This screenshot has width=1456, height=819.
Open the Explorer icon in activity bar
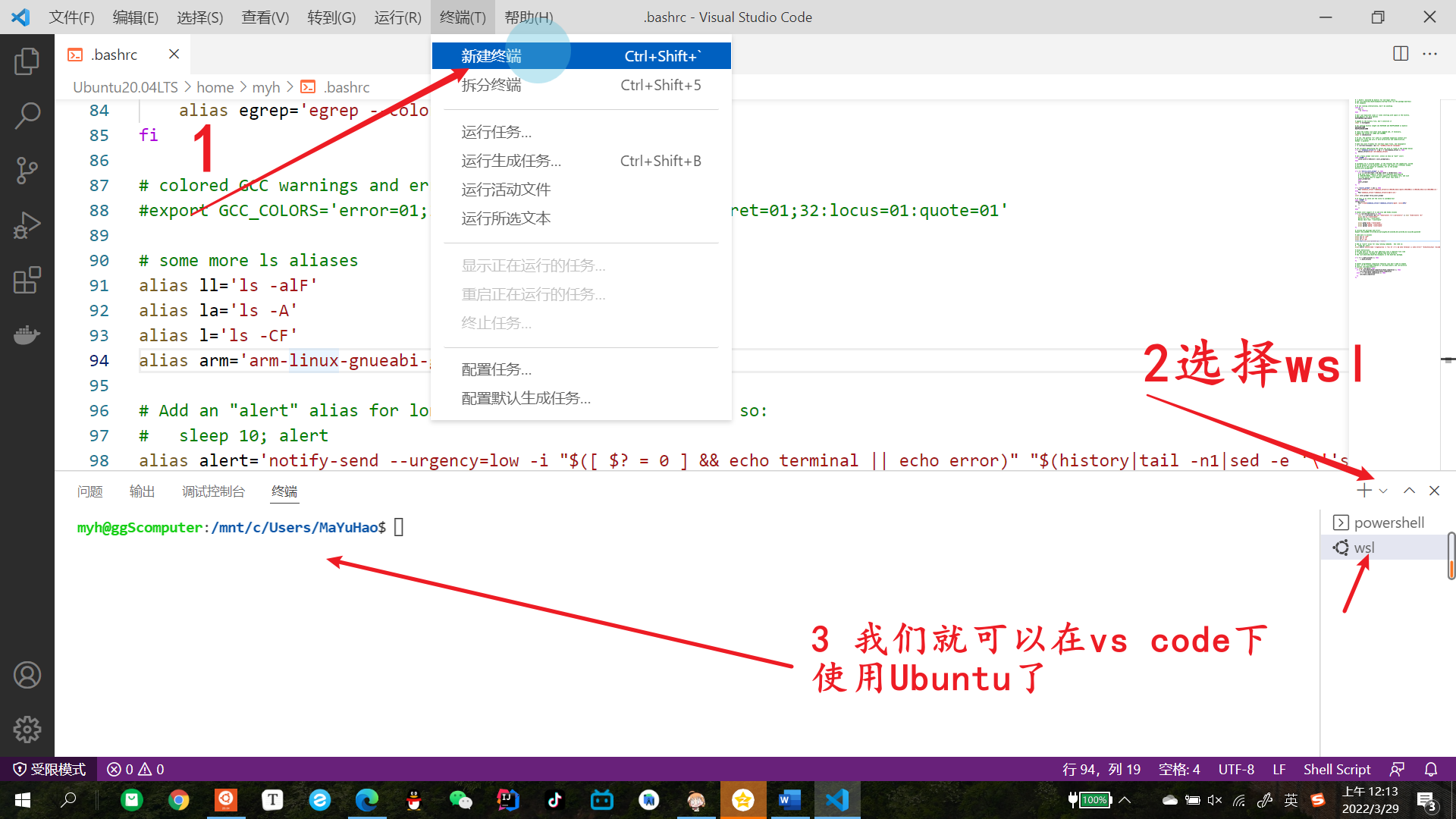pos(27,61)
